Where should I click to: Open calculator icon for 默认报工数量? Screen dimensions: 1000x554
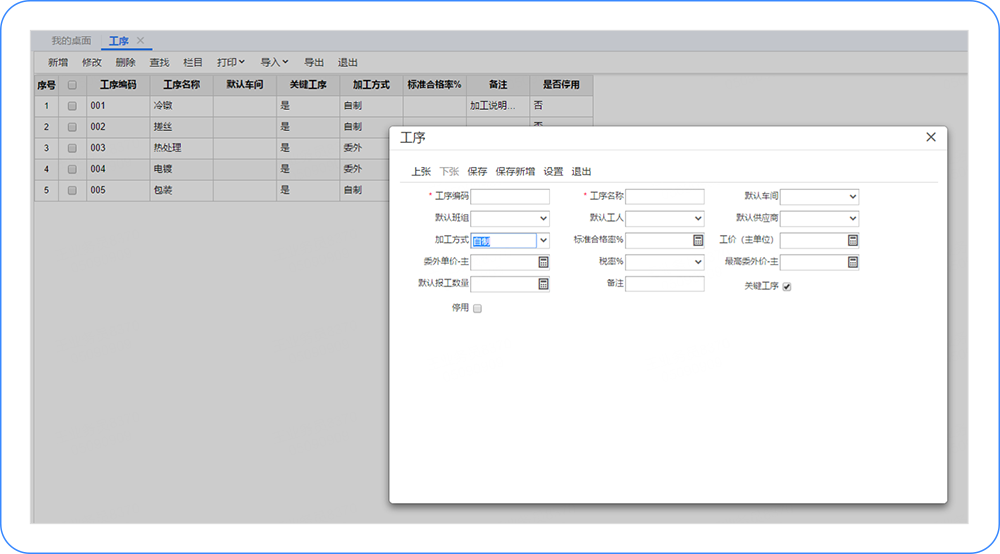point(543,284)
